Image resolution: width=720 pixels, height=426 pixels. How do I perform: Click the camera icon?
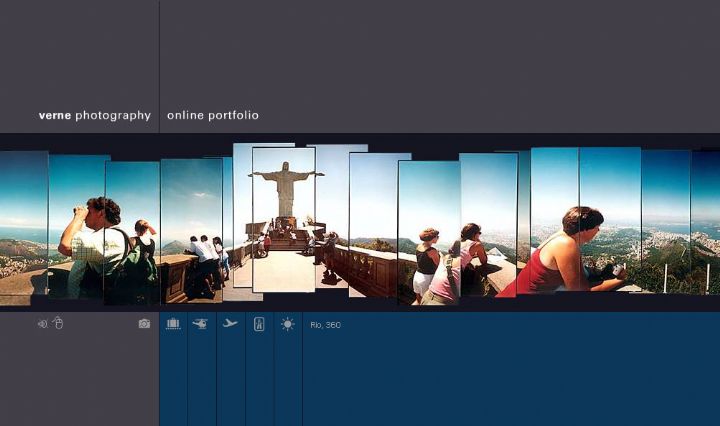pos(144,324)
